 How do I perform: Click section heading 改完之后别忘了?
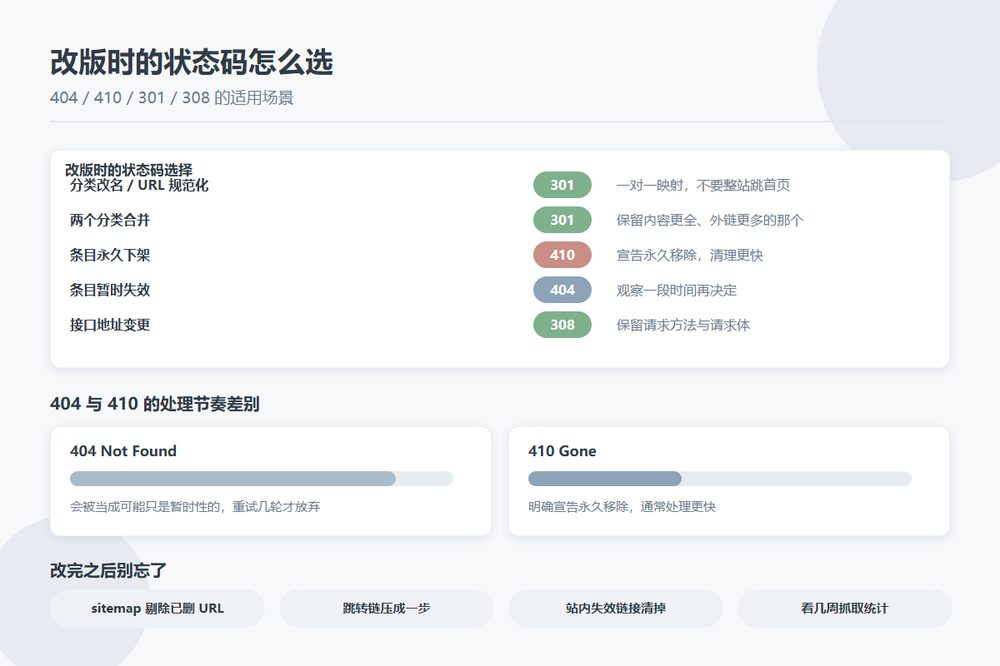tap(108, 570)
